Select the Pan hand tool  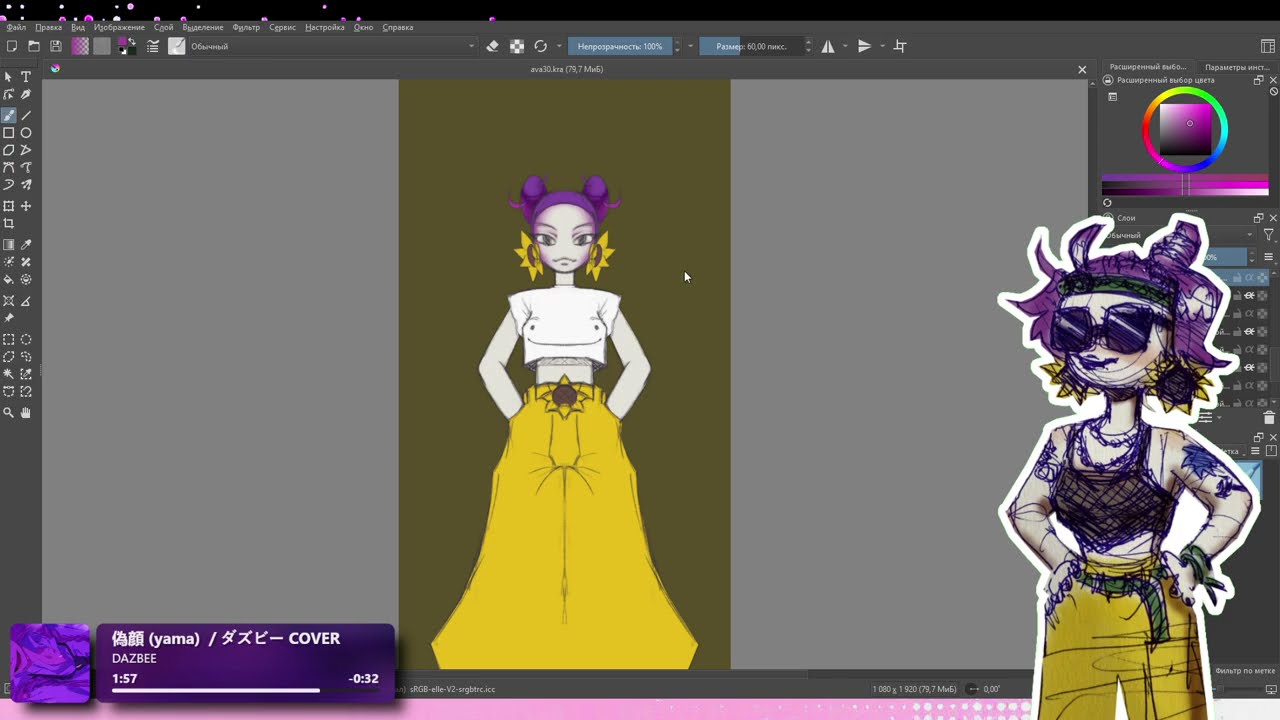[x=26, y=412]
